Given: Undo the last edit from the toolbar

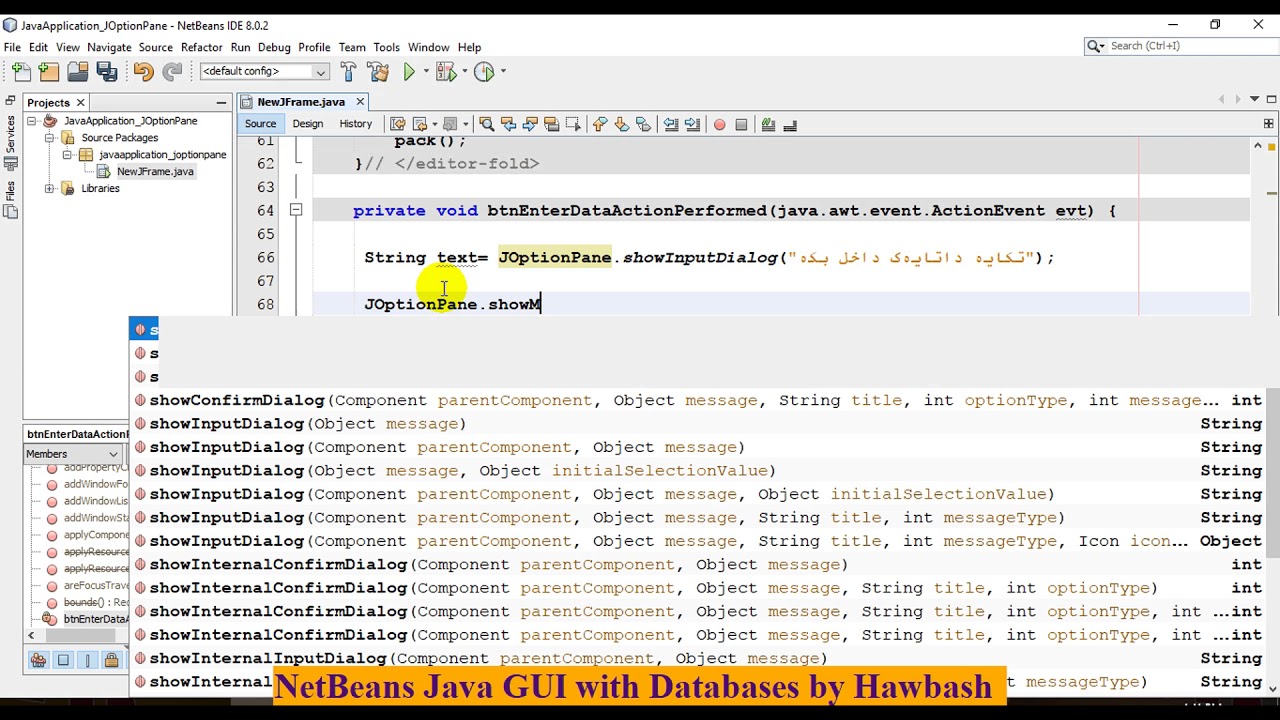Looking at the screenshot, I should (x=143, y=72).
